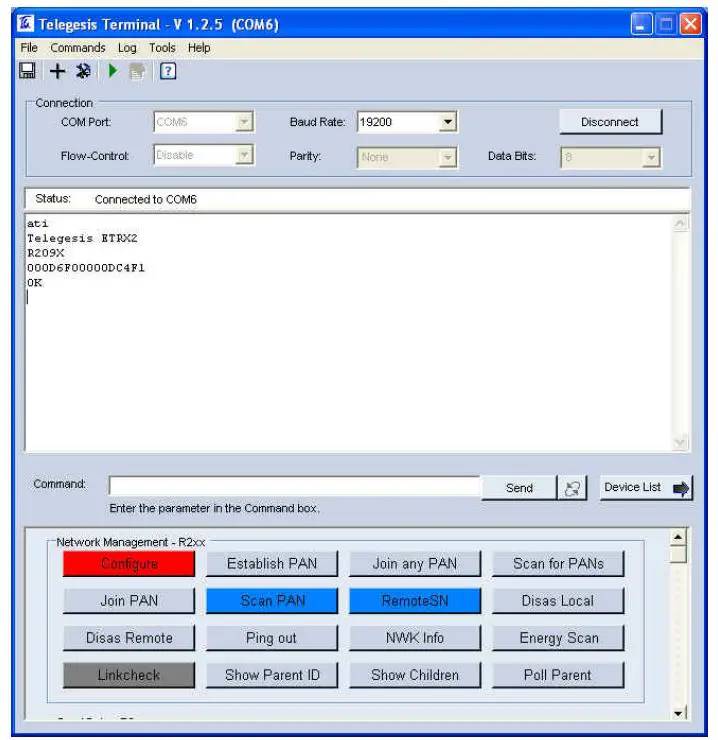
Task: Open help via the question mark icon
Action: click(168, 71)
